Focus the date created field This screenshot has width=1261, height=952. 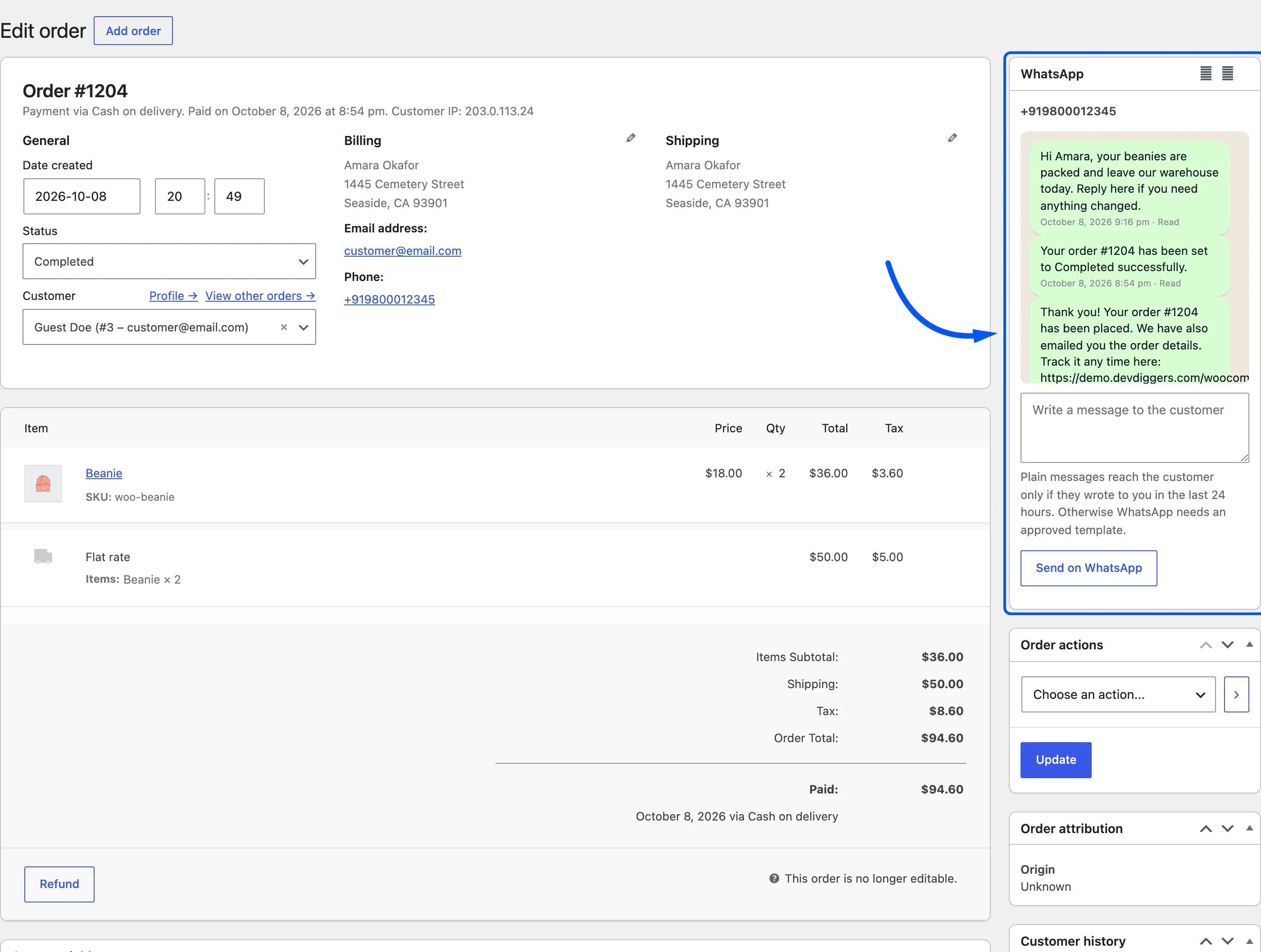pos(82,196)
